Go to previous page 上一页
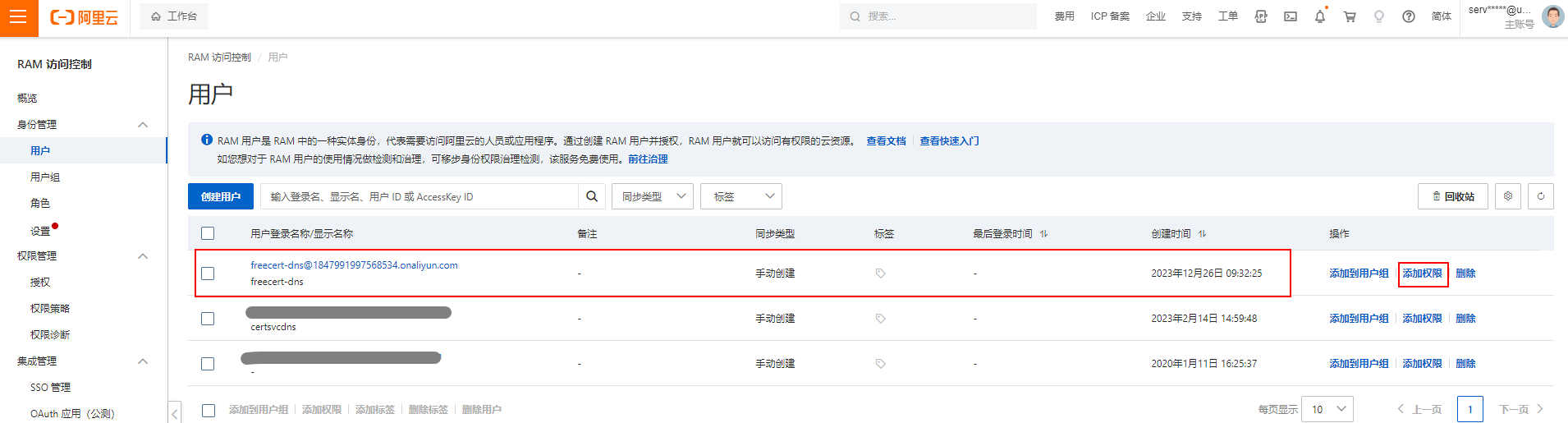 point(1419,409)
